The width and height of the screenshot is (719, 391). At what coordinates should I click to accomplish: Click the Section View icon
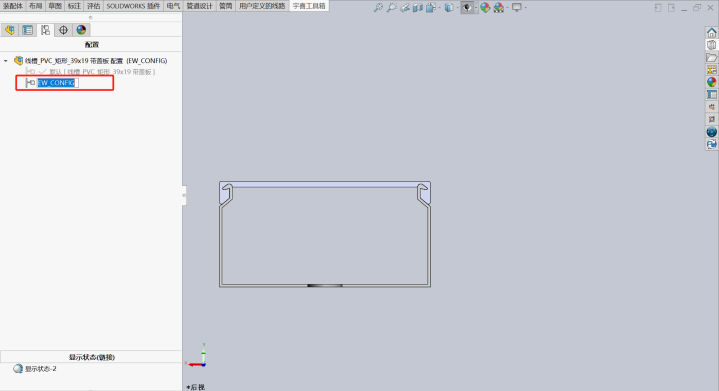point(417,7)
